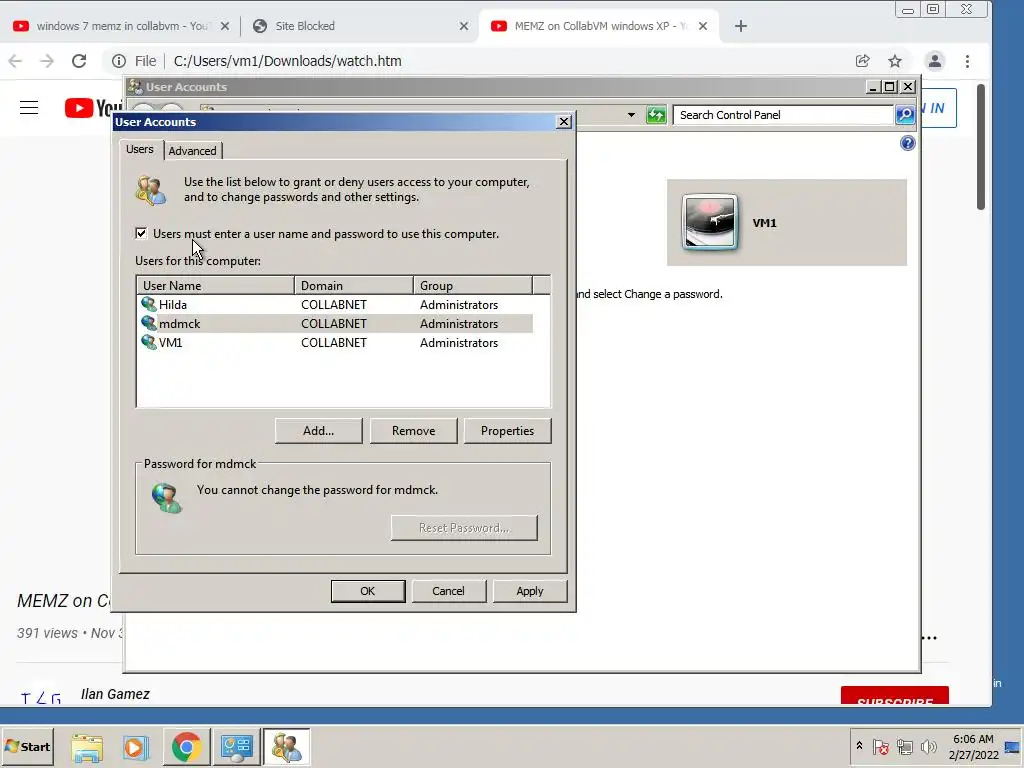1024x768 pixels.
Task: Open the Chrome profile avatar
Action: (935, 61)
